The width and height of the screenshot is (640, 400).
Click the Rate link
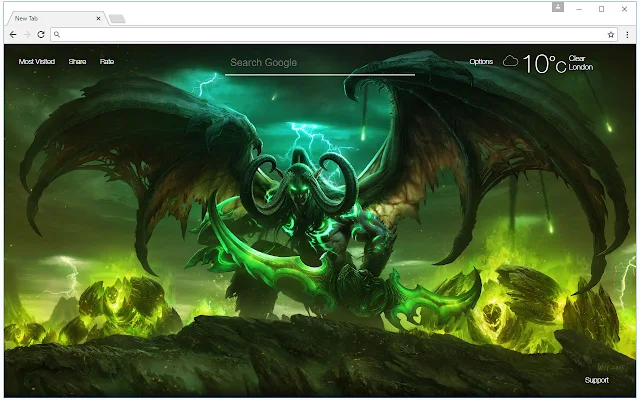point(107,62)
